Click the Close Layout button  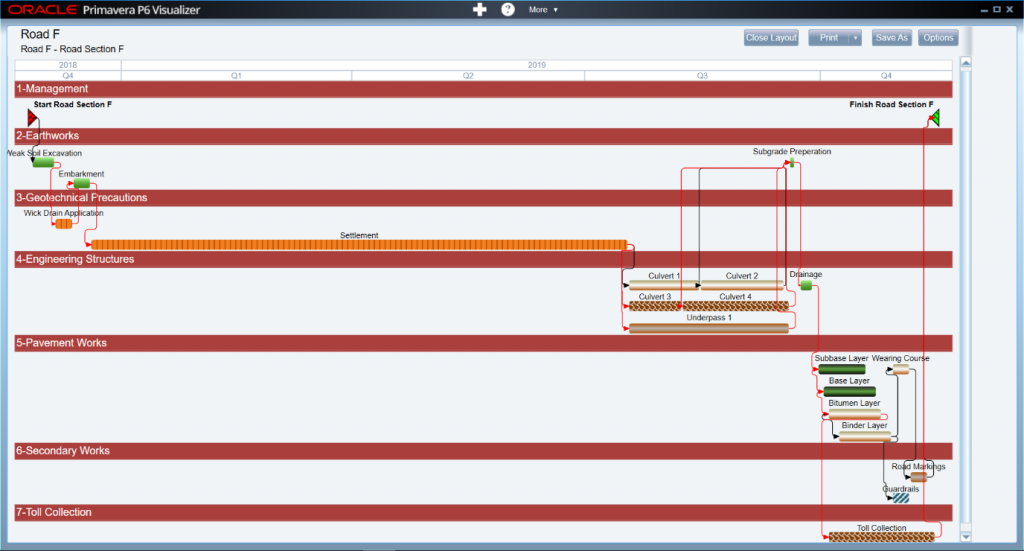[x=771, y=38]
